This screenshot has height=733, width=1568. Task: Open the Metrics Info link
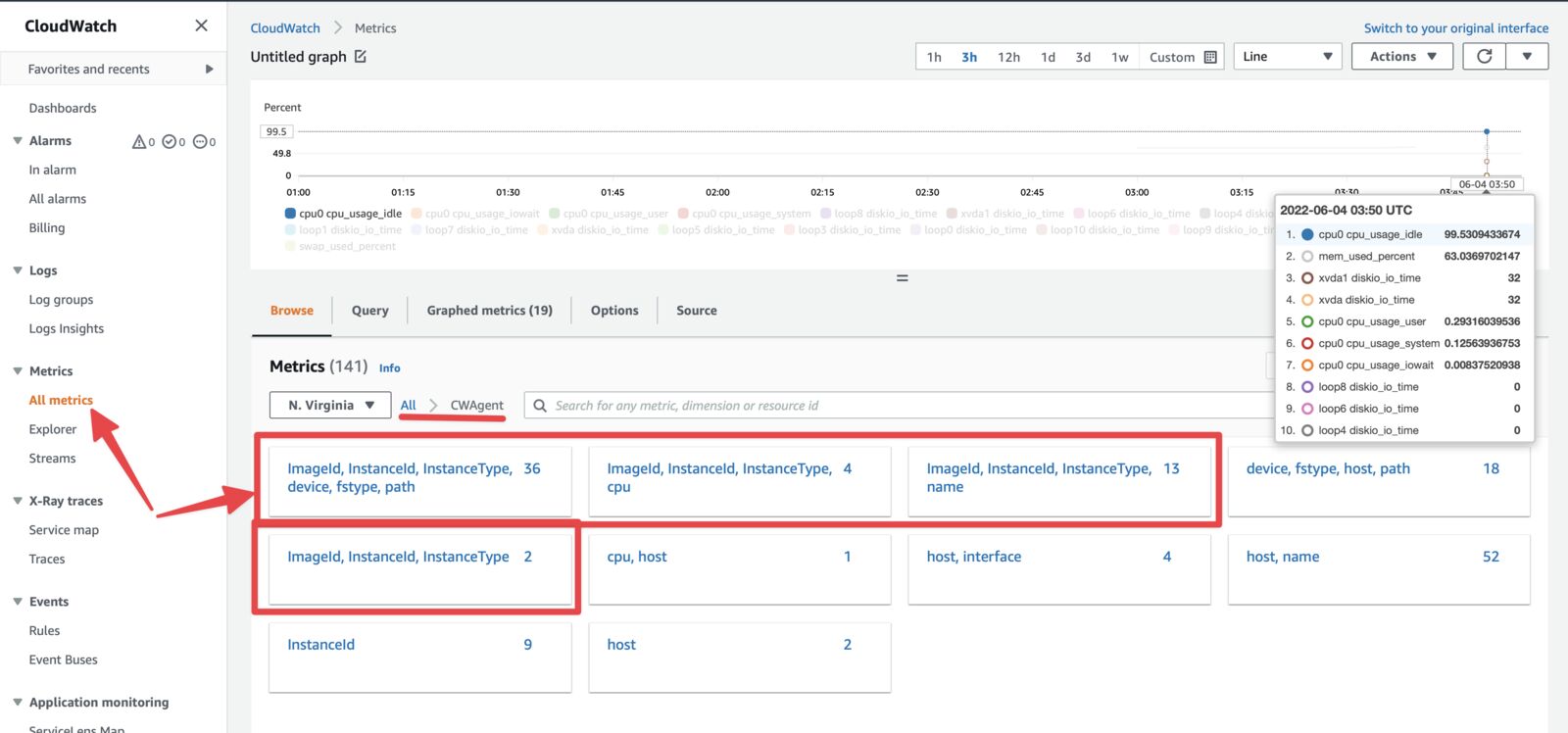coord(390,368)
